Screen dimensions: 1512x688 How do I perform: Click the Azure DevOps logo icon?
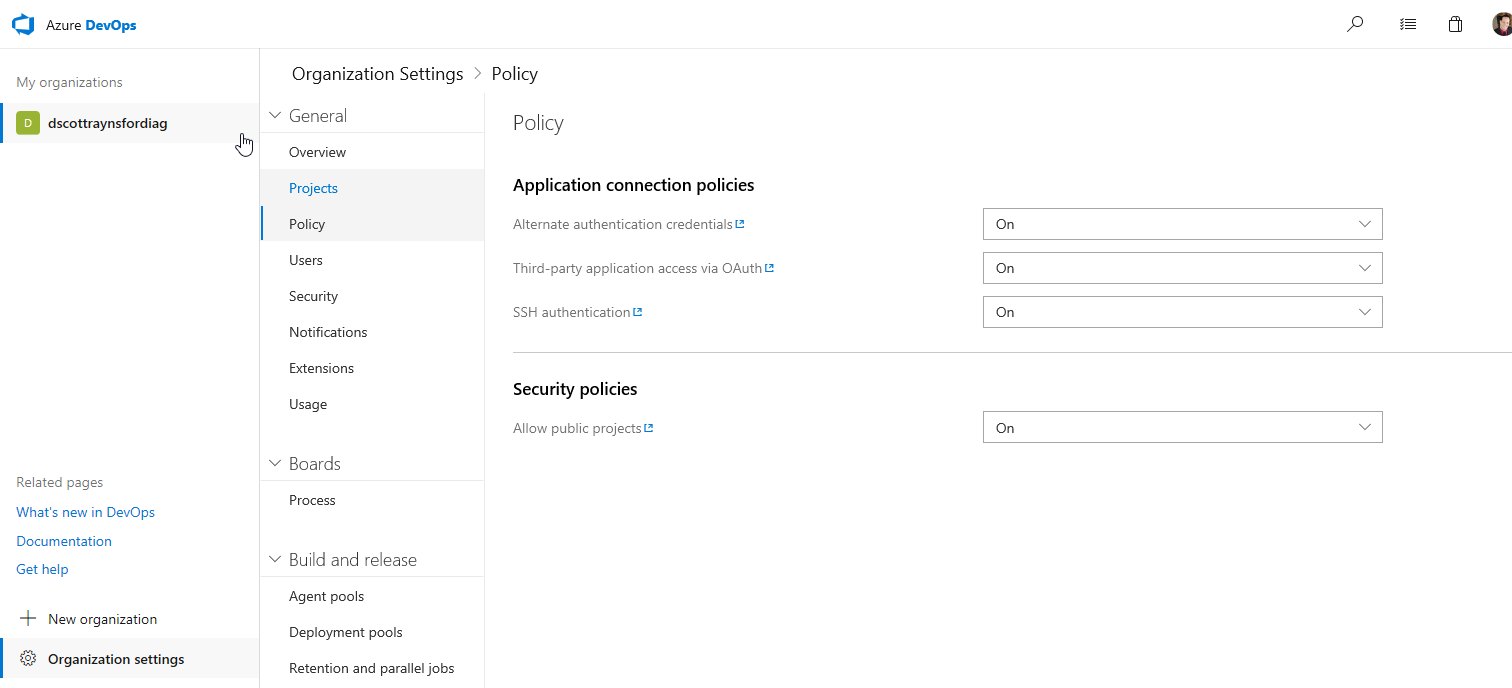[x=23, y=25]
